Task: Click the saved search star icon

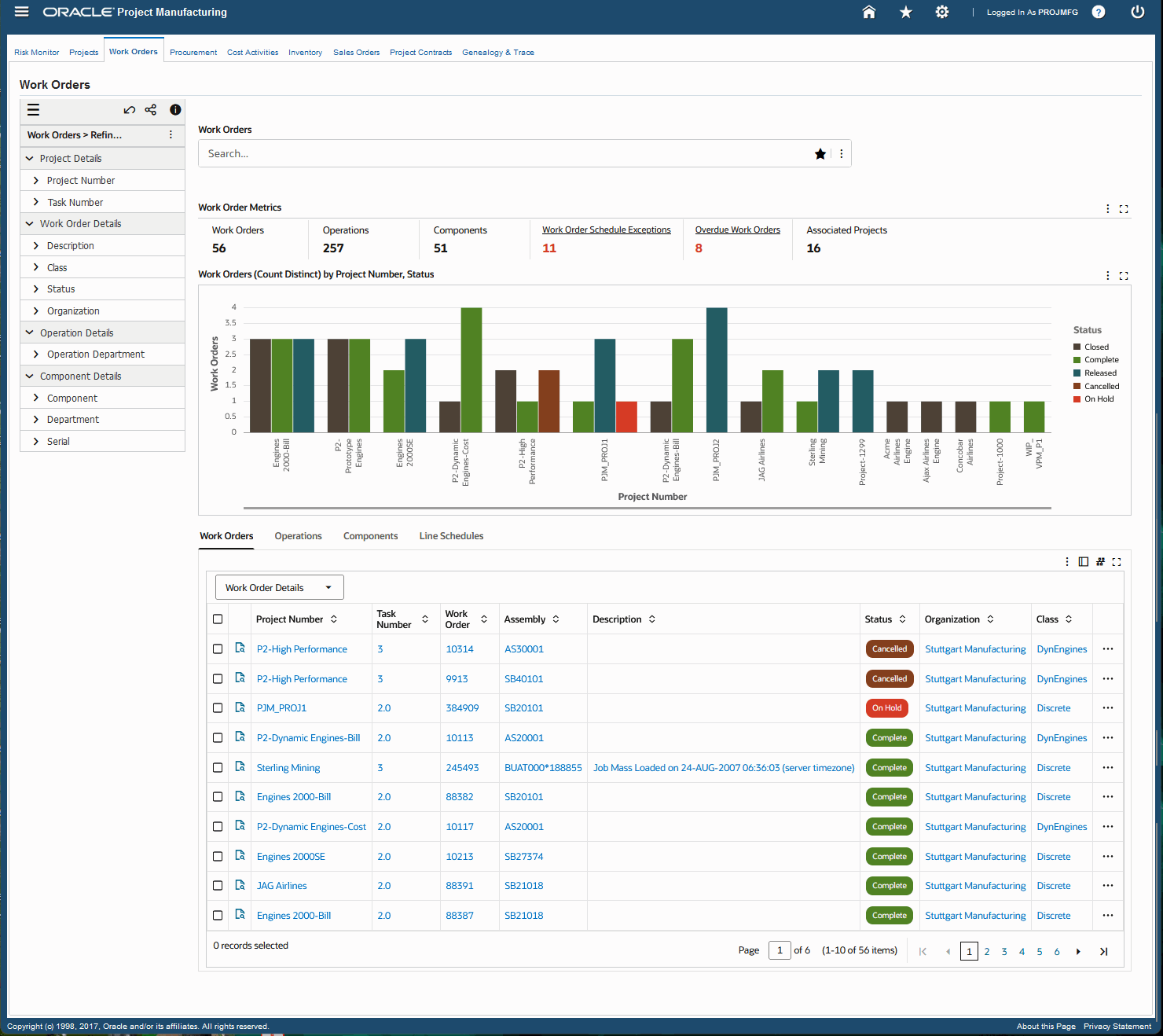Action: 820,154
